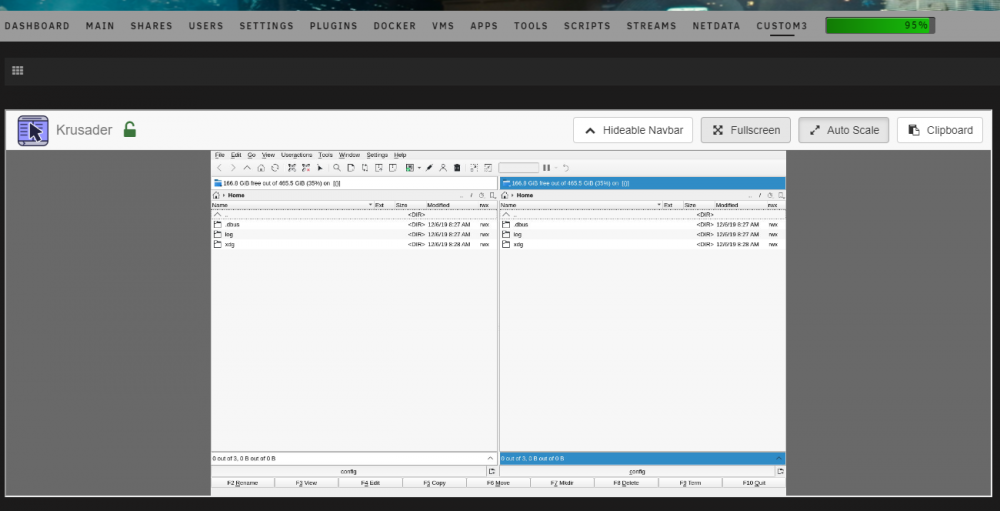Toggle the Auto Scale button
The height and width of the screenshot is (511, 1000).
(844, 130)
